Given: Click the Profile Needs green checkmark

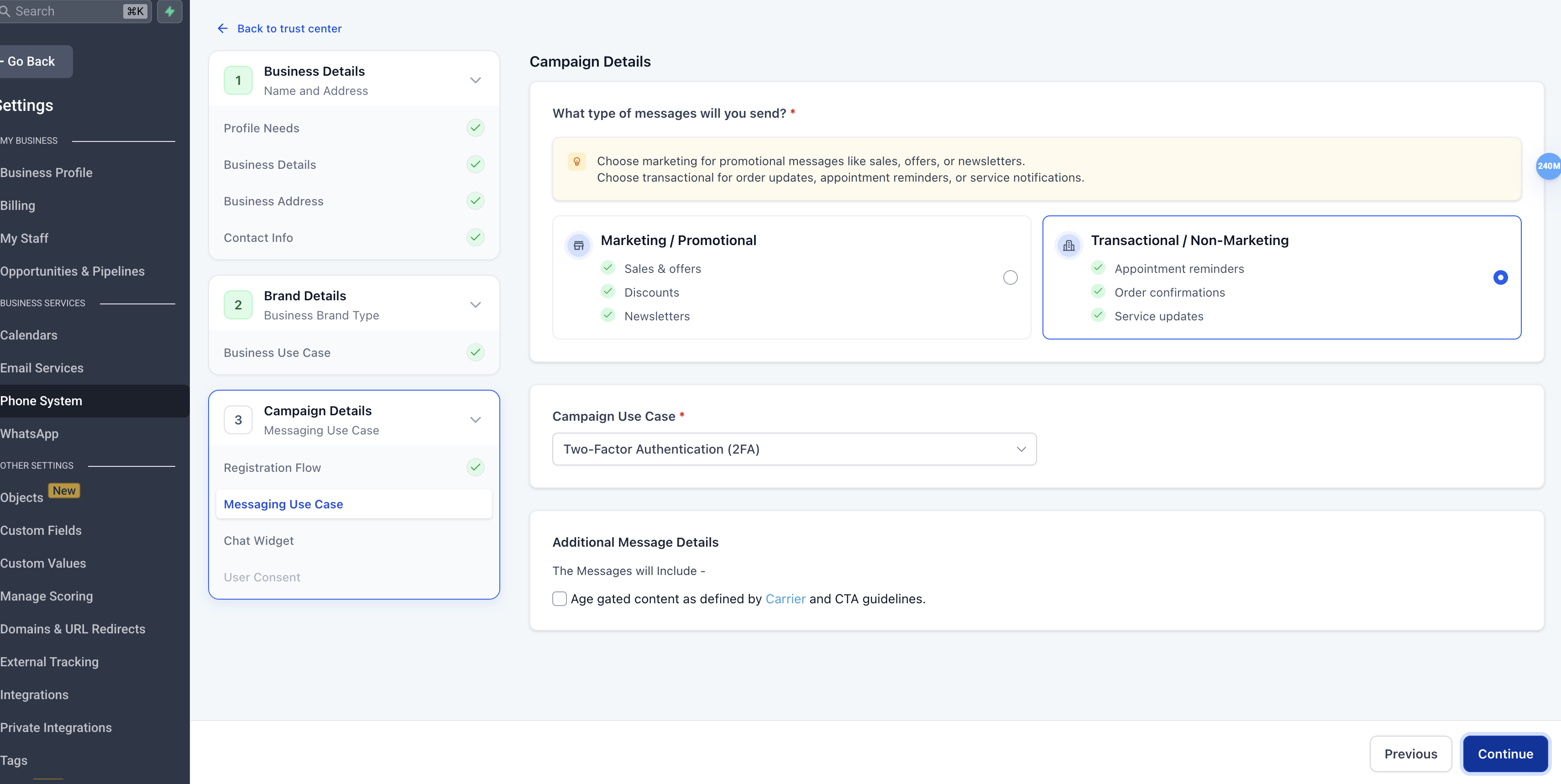Looking at the screenshot, I should click(x=475, y=128).
